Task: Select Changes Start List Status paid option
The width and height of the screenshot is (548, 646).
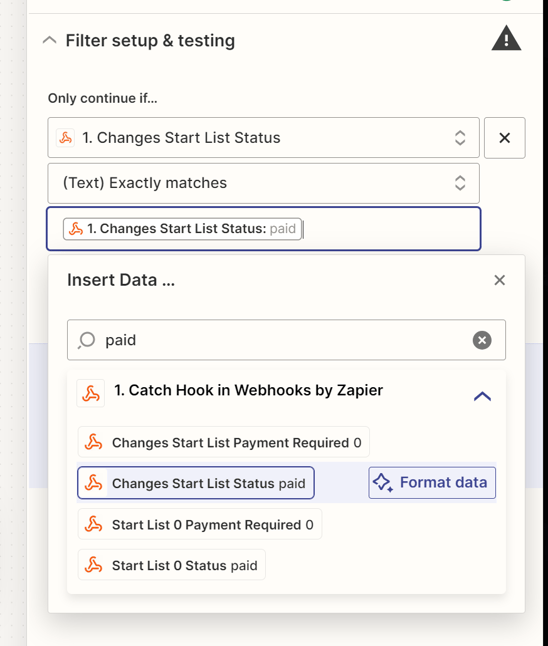Action: pos(196,482)
